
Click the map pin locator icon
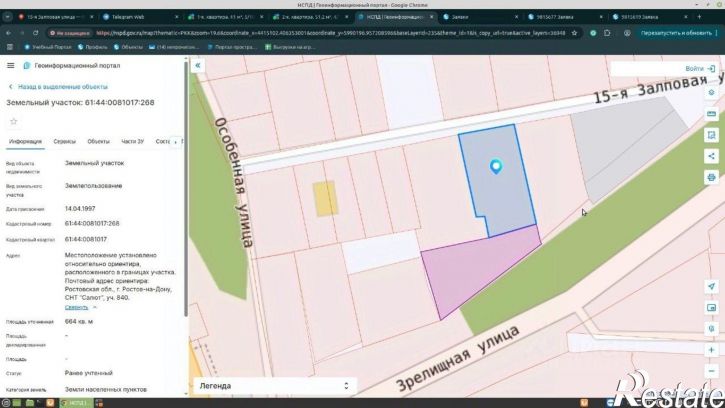click(x=712, y=328)
